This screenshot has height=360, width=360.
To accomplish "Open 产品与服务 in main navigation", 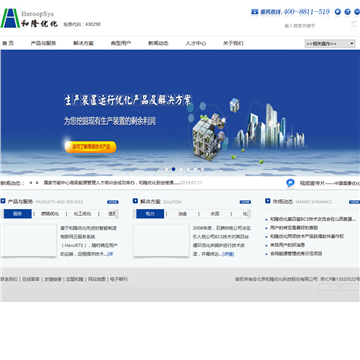I will click(x=43, y=43).
